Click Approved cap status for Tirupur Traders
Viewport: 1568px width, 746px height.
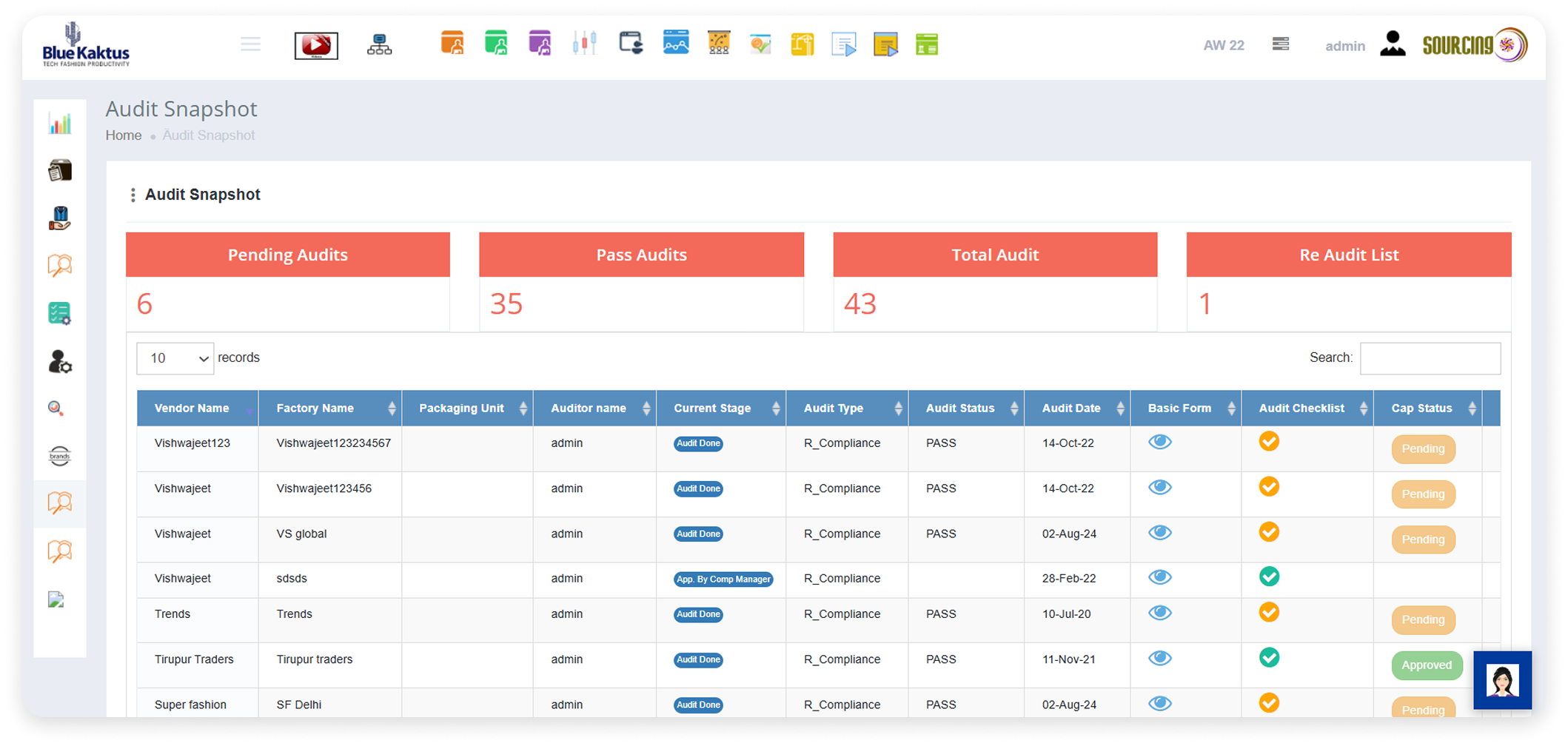(x=1426, y=665)
